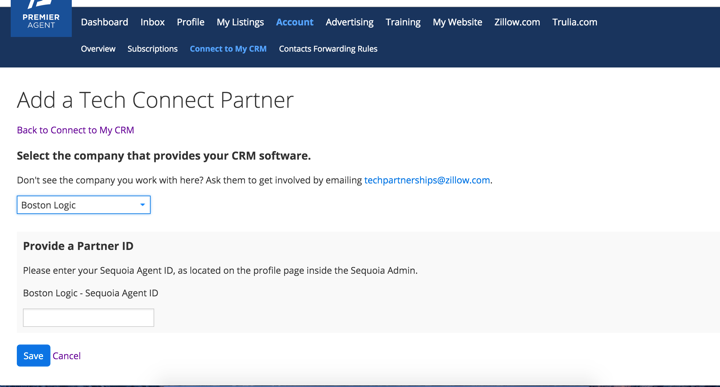Switch to the Overview sub-tab

click(98, 49)
